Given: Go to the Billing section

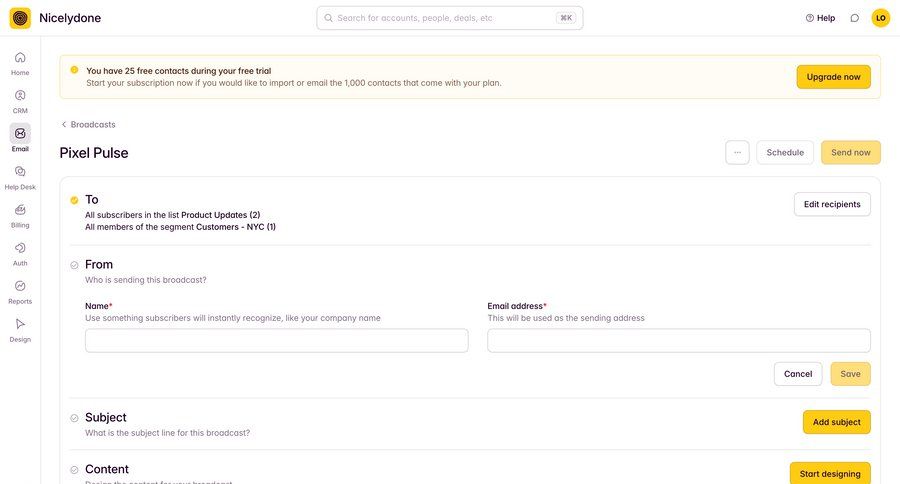Looking at the screenshot, I should (x=20, y=216).
